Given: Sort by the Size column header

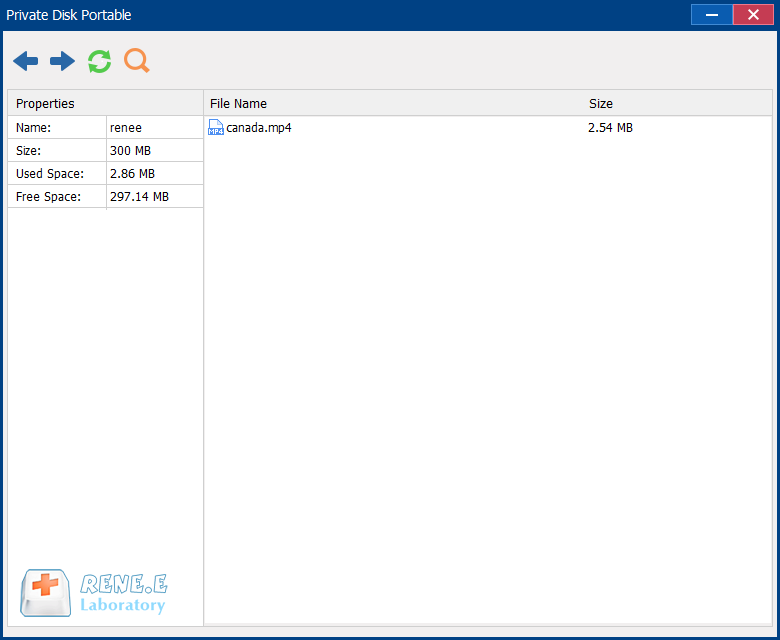Looking at the screenshot, I should click(601, 103).
